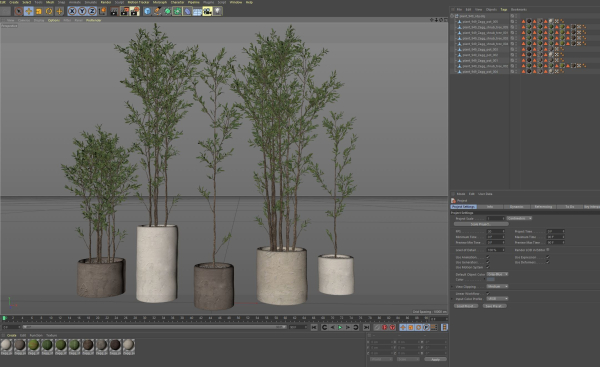This screenshot has height=367, width=600.
Task: Switch to the To Do tab
Action: point(570,207)
